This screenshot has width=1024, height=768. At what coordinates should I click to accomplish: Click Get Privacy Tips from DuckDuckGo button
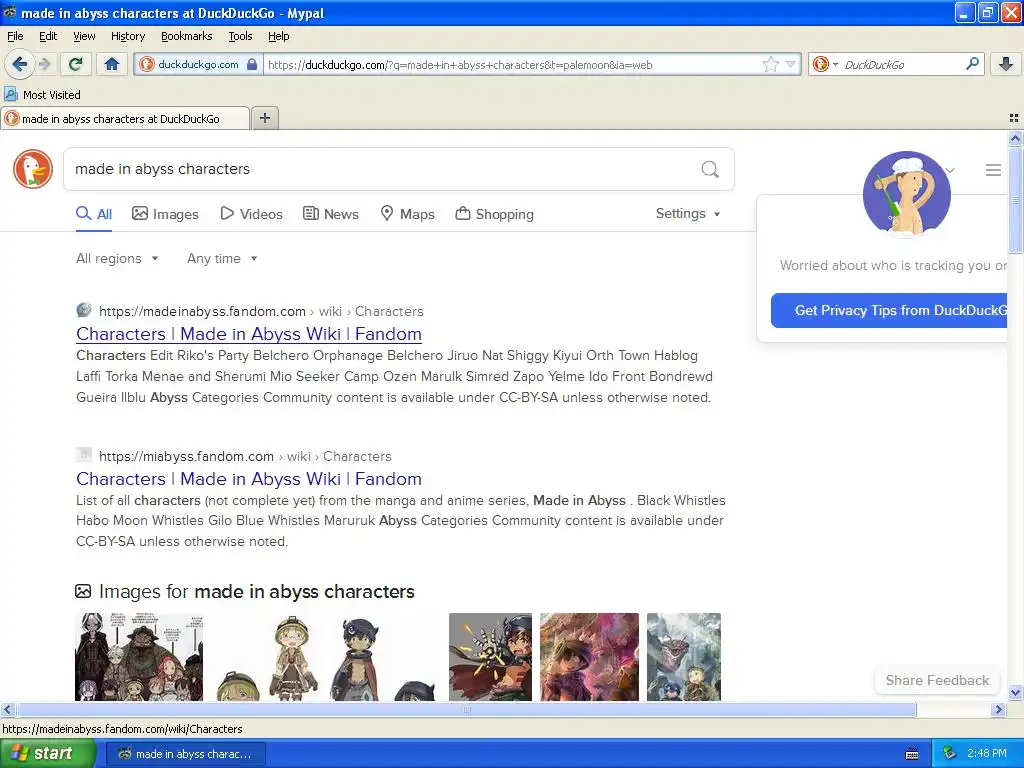click(x=889, y=310)
